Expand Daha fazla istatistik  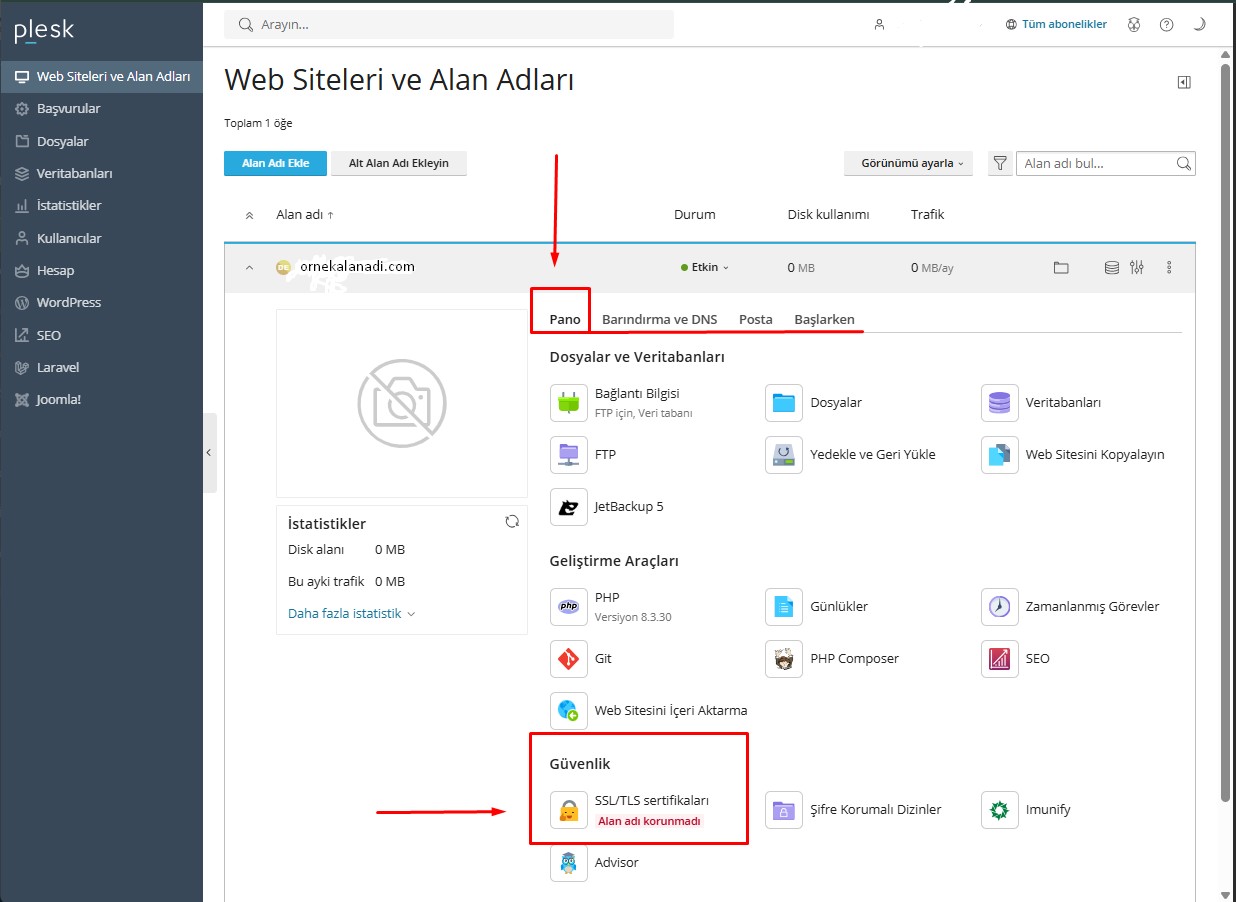point(351,614)
